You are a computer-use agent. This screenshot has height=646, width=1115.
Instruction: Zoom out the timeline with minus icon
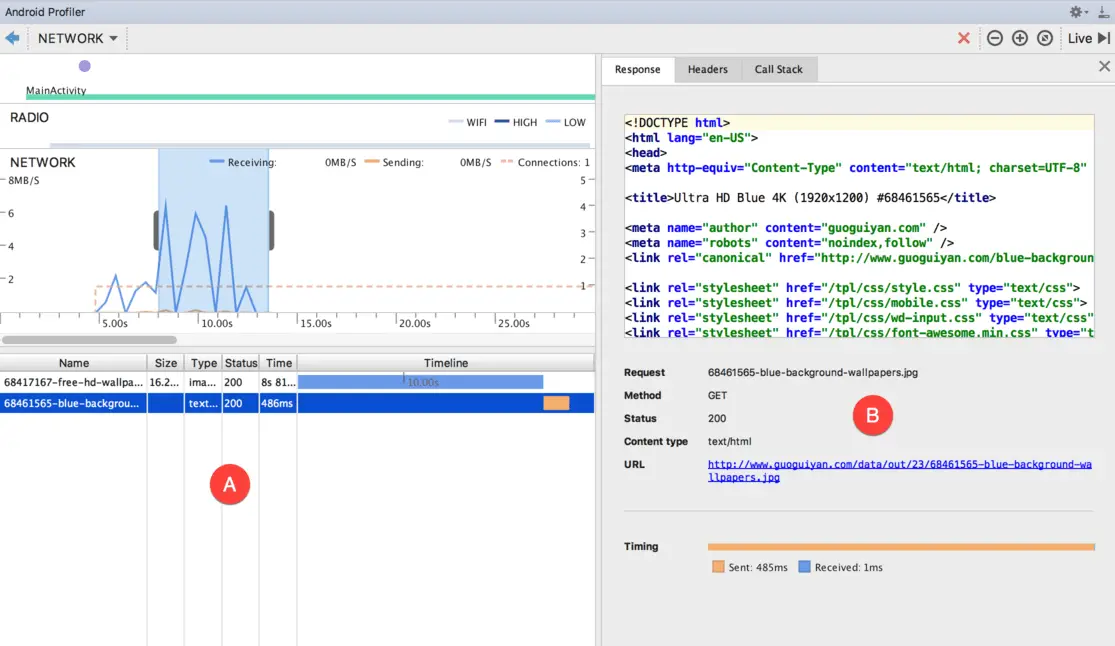(995, 38)
